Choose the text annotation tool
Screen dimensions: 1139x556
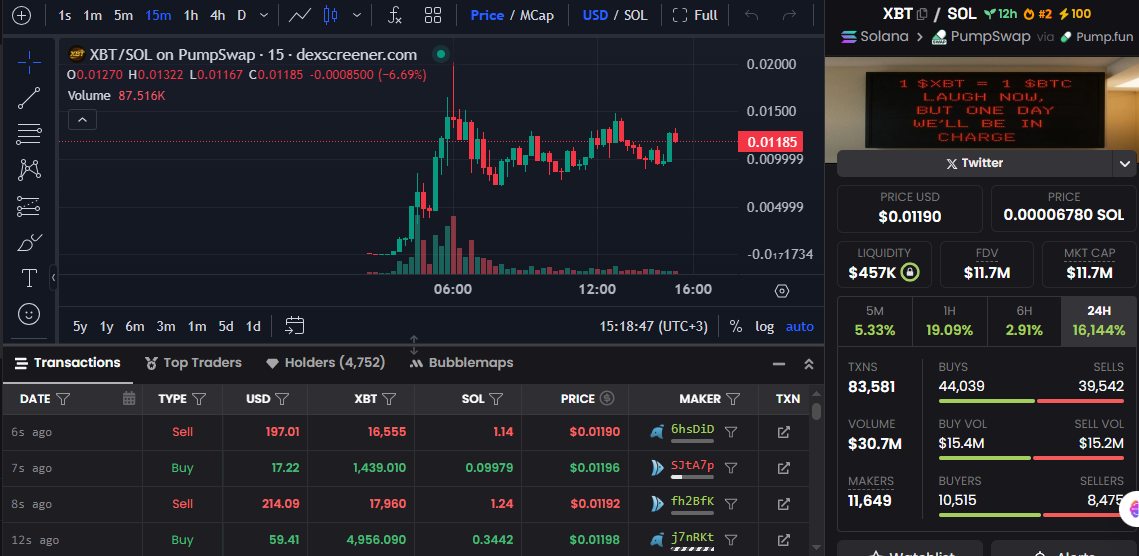pos(29,278)
